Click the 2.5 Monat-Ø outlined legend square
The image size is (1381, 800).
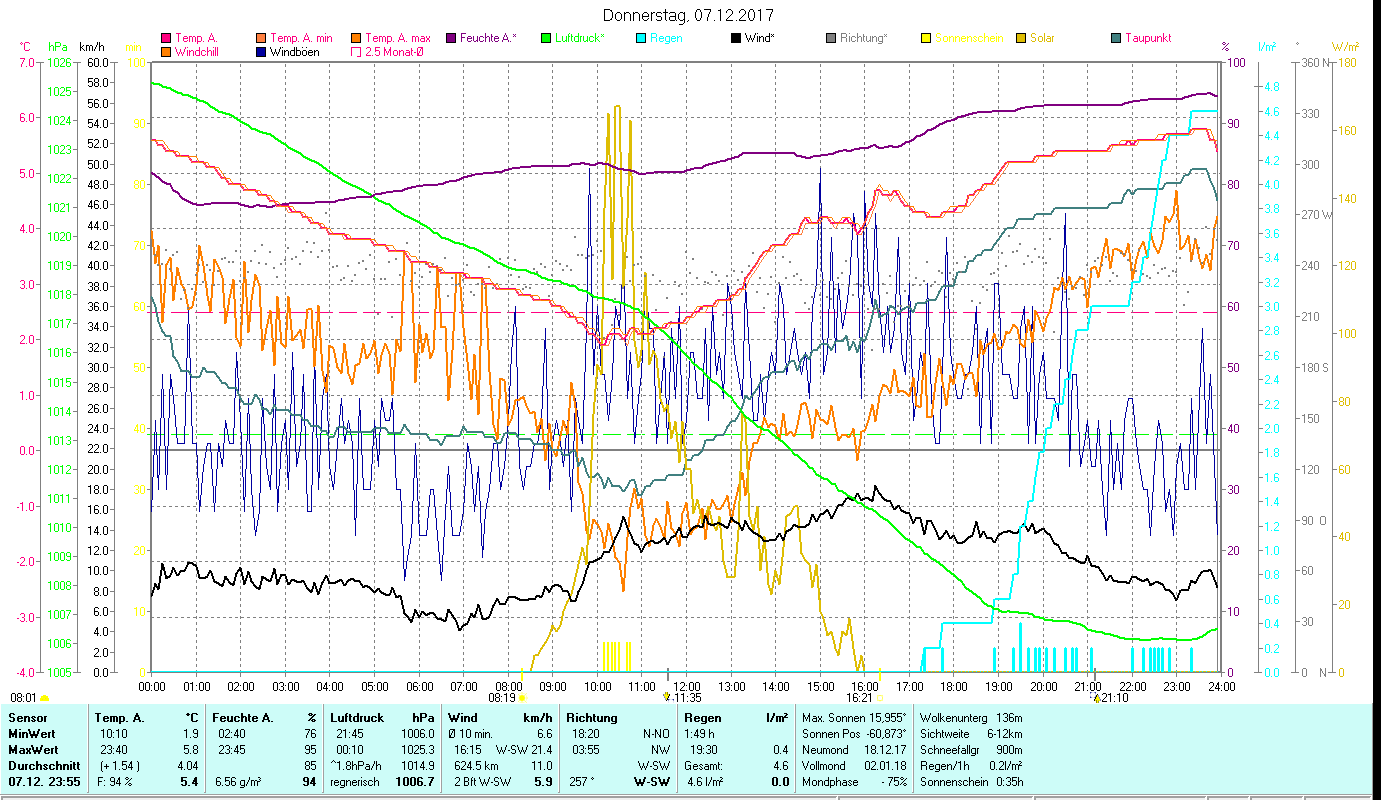click(x=355, y=51)
